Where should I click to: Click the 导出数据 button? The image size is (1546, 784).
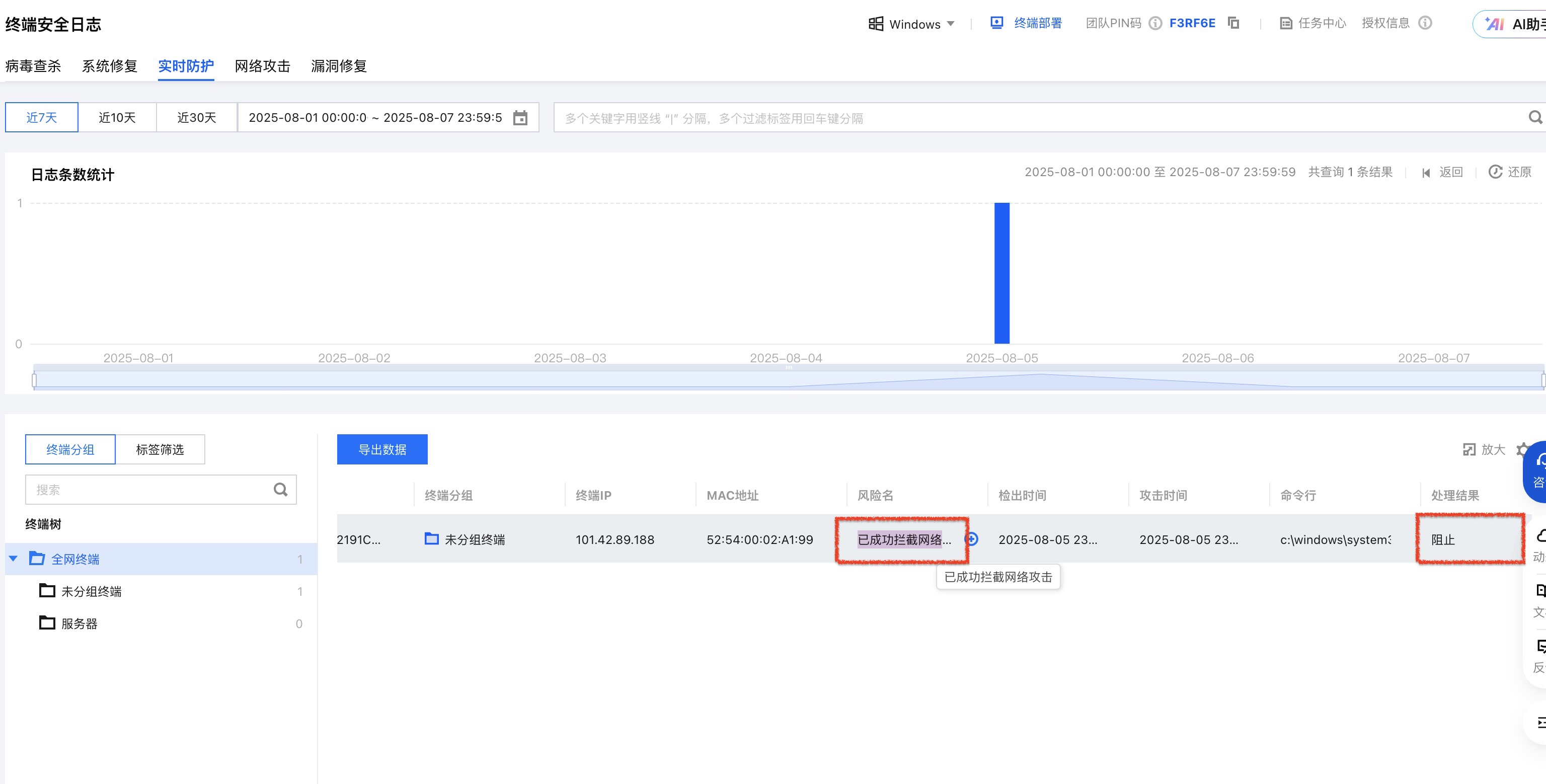pos(382,450)
